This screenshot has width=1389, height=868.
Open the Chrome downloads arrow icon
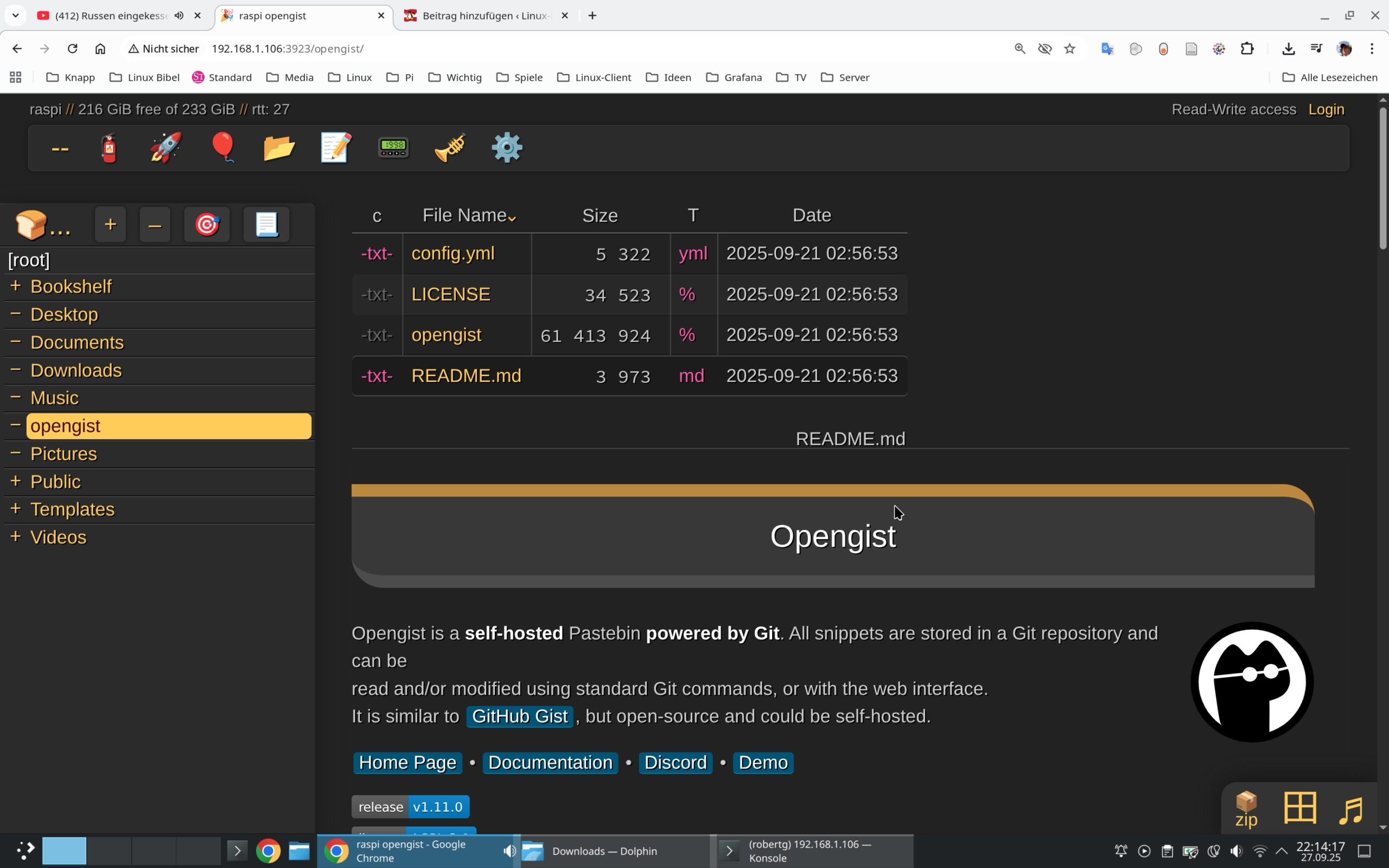(x=1288, y=49)
